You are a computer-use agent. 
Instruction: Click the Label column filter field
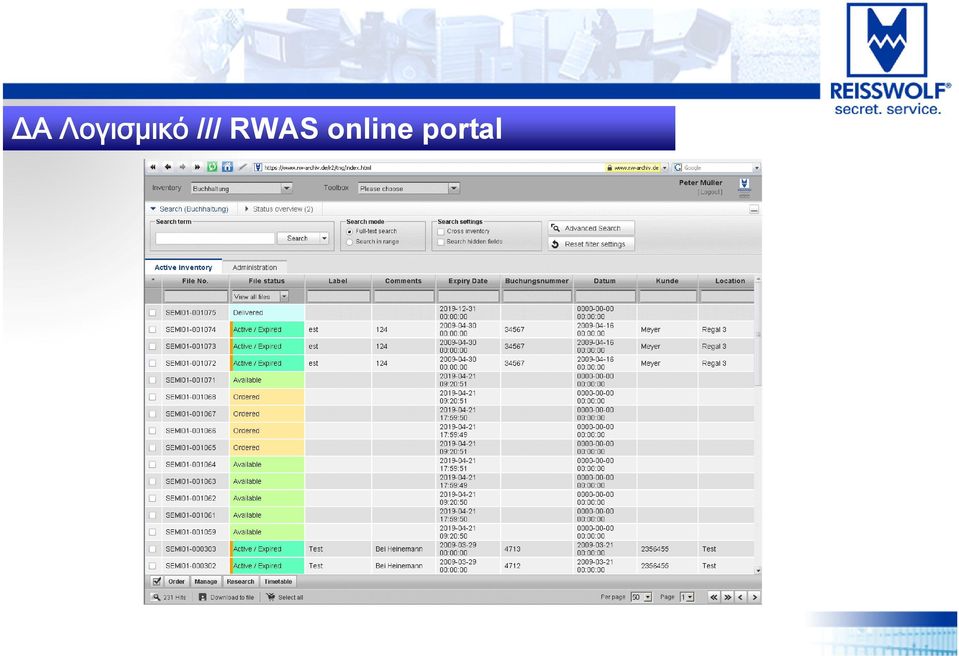click(338, 297)
